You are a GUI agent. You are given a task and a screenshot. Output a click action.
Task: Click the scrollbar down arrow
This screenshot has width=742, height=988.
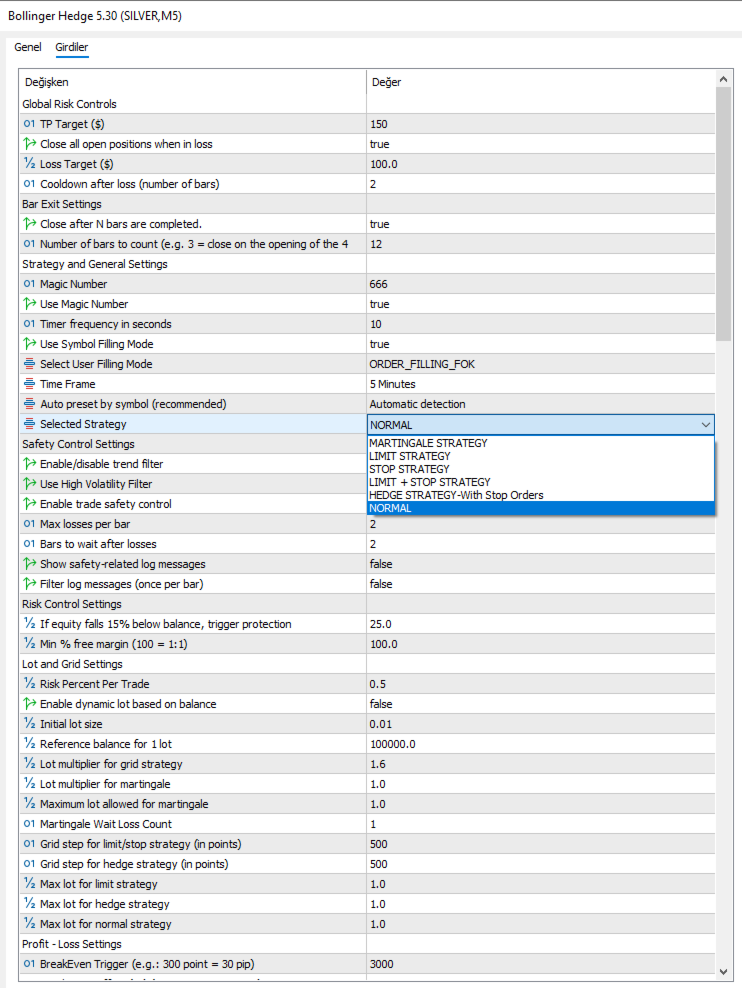pyautogui.click(x=723, y=972)
